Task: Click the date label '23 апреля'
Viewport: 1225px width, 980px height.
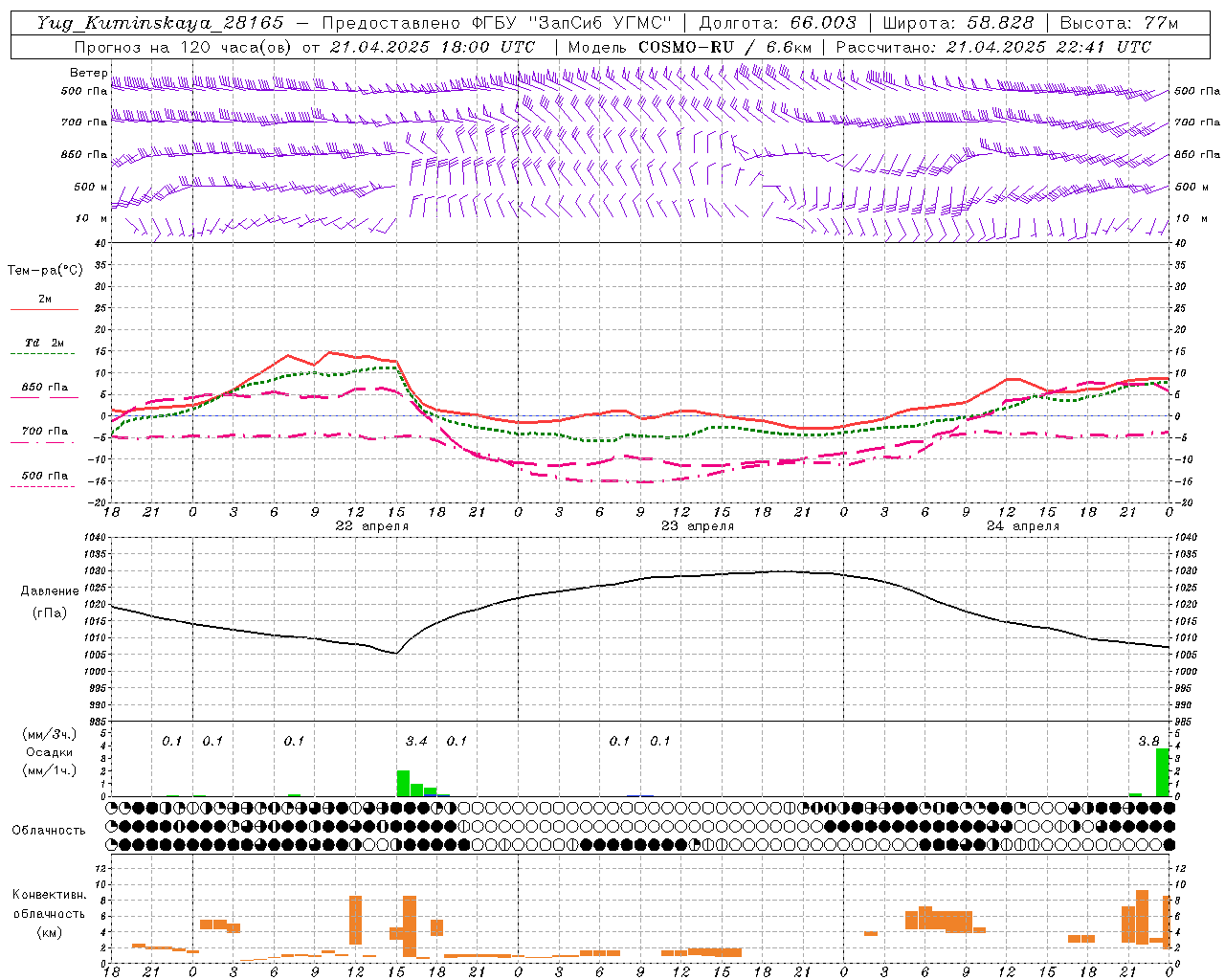Action: click(x=698, y=526)
